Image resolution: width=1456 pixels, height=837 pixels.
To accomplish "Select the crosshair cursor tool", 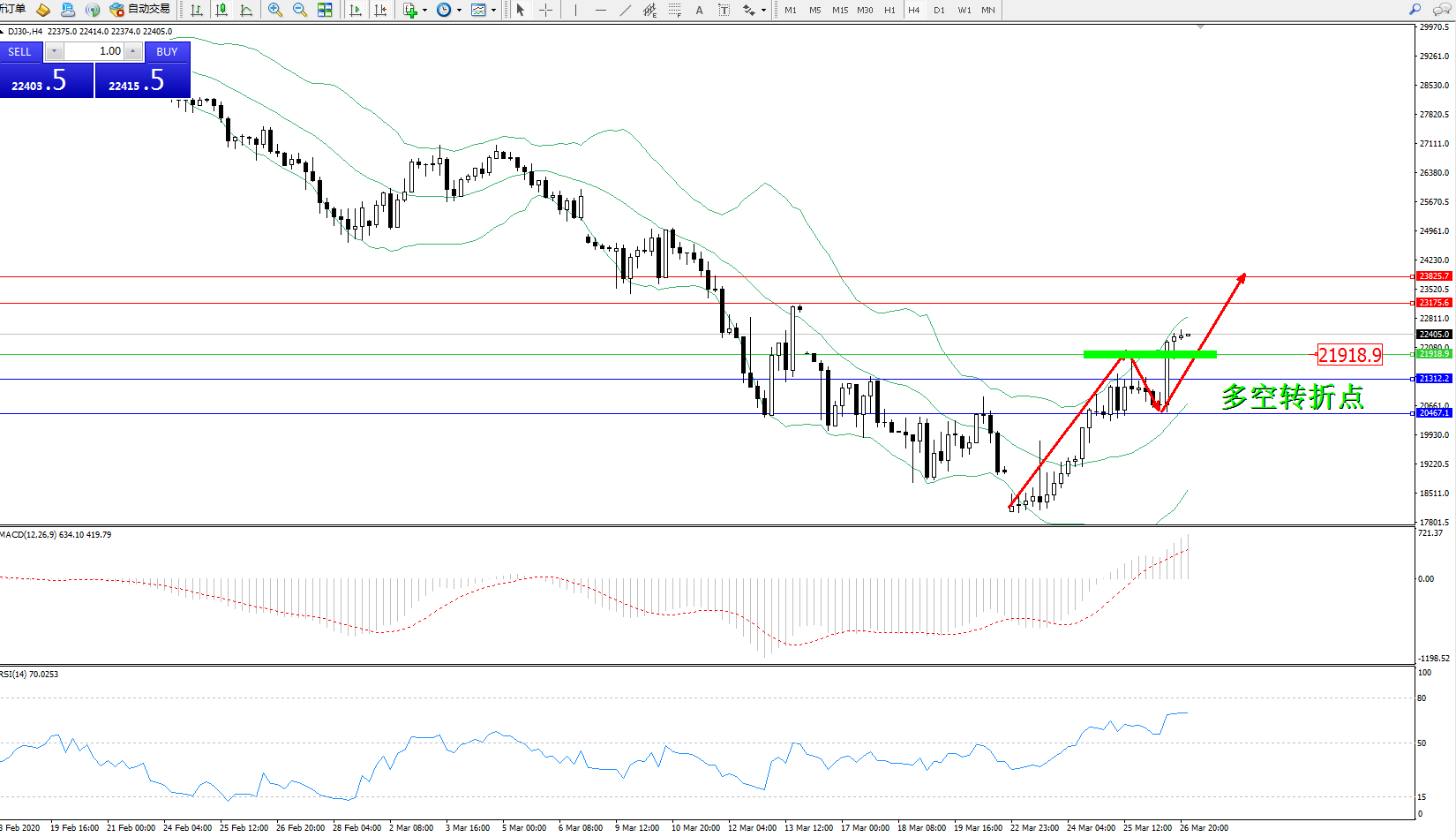I will coord(545,10).
